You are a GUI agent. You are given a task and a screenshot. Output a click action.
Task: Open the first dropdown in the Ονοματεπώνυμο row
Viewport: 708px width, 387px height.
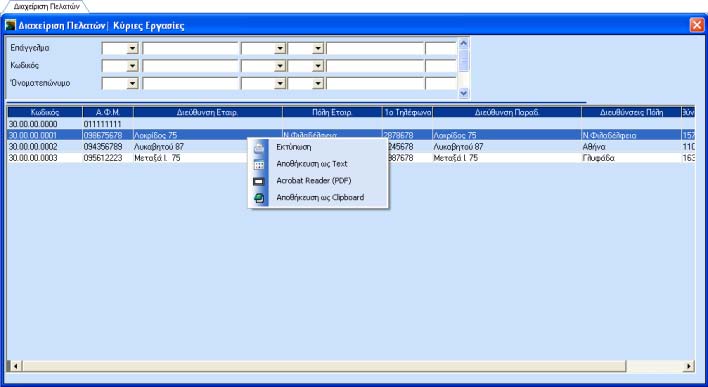[x=132, y=84]
